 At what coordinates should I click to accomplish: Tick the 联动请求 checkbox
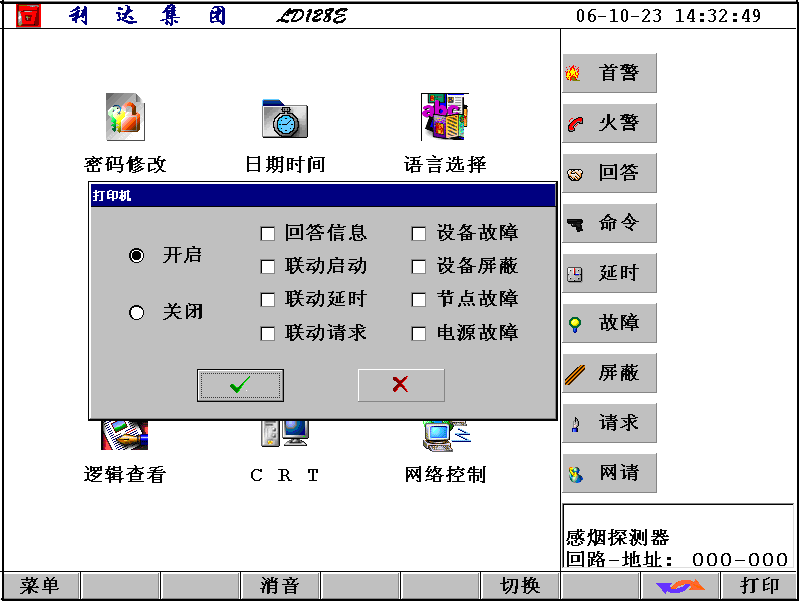268,334
